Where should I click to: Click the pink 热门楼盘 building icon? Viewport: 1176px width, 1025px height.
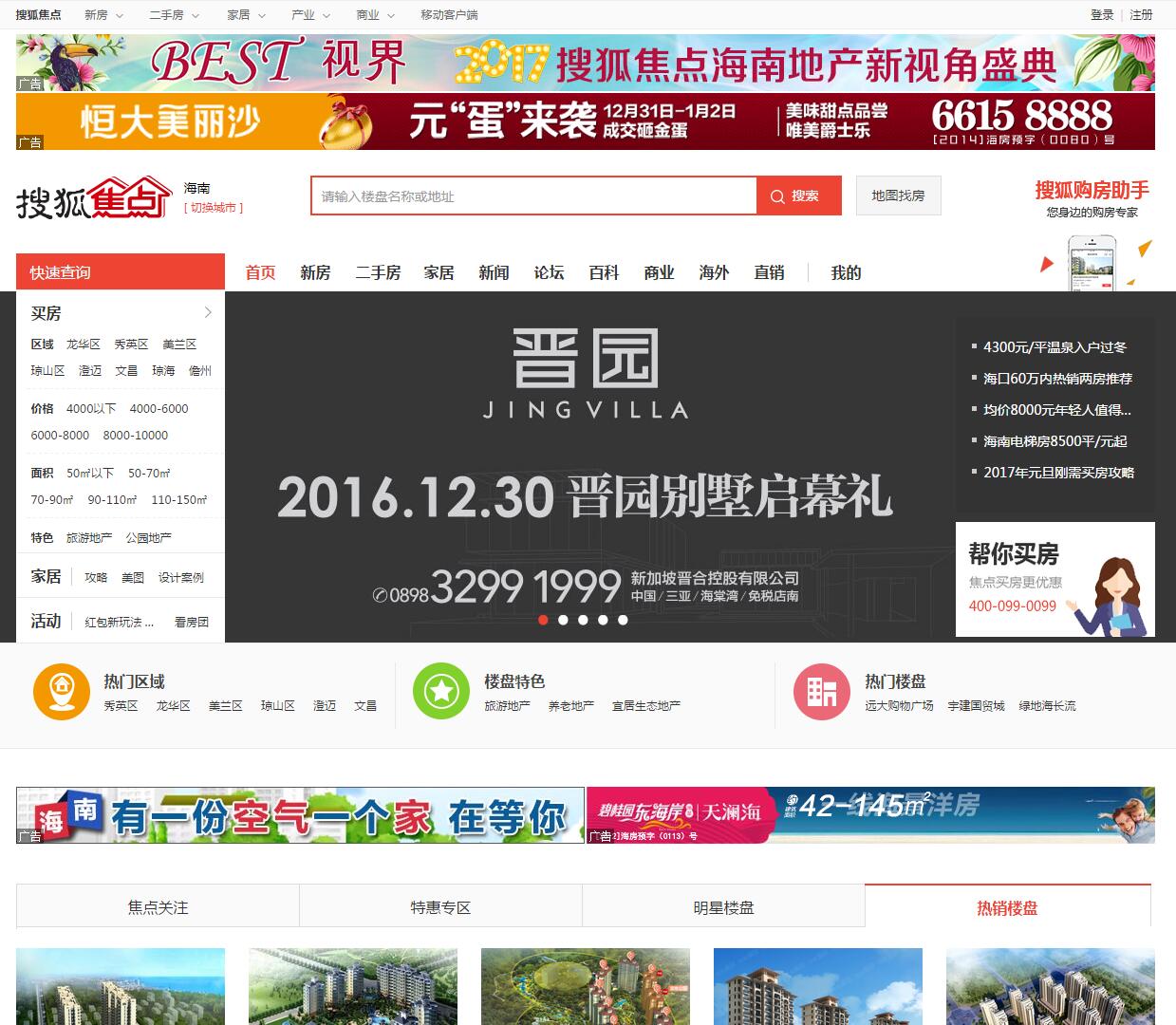click(822, 691)
